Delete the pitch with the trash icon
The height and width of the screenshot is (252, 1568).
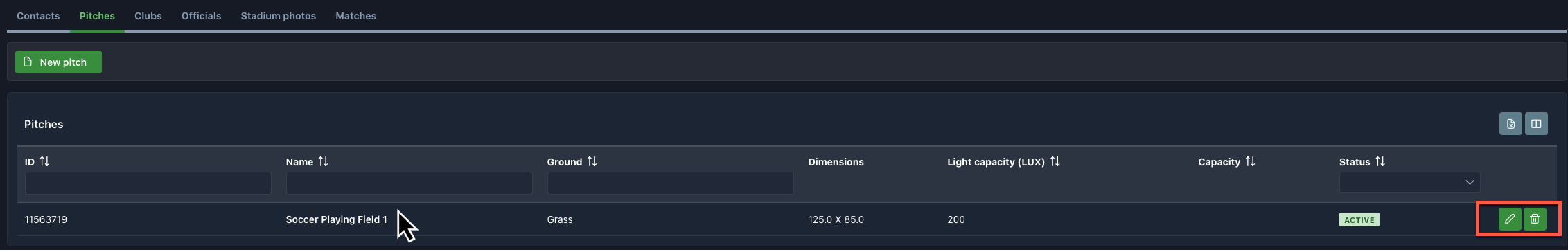[1535, 219]
